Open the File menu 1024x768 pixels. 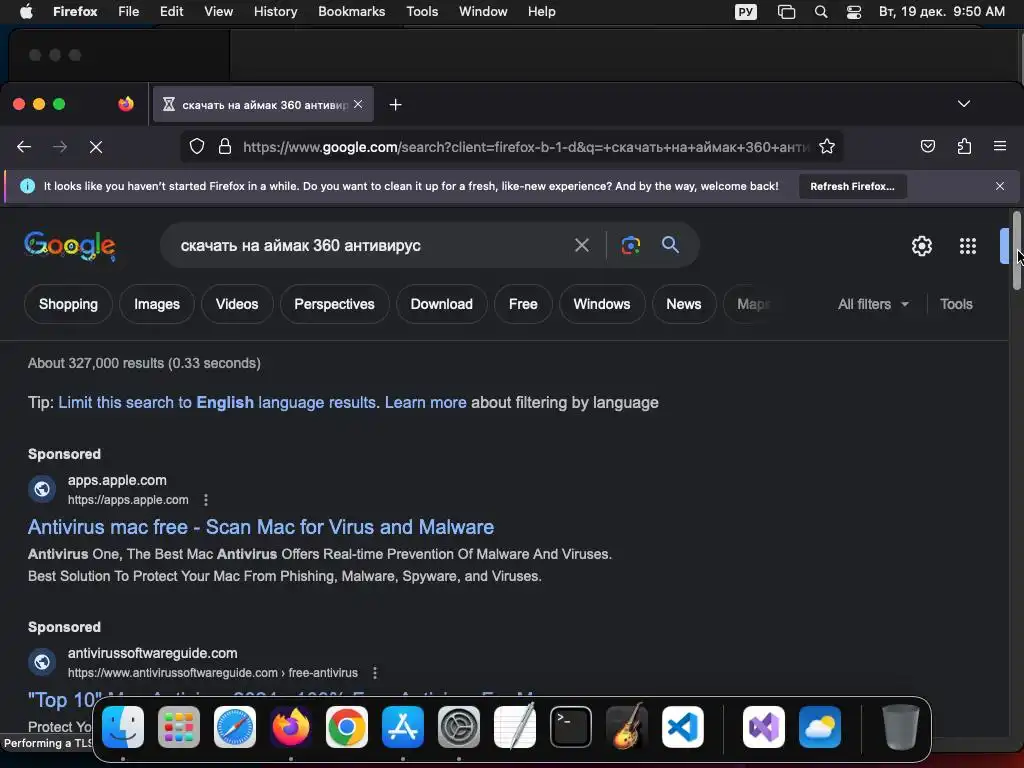point(128,12)
